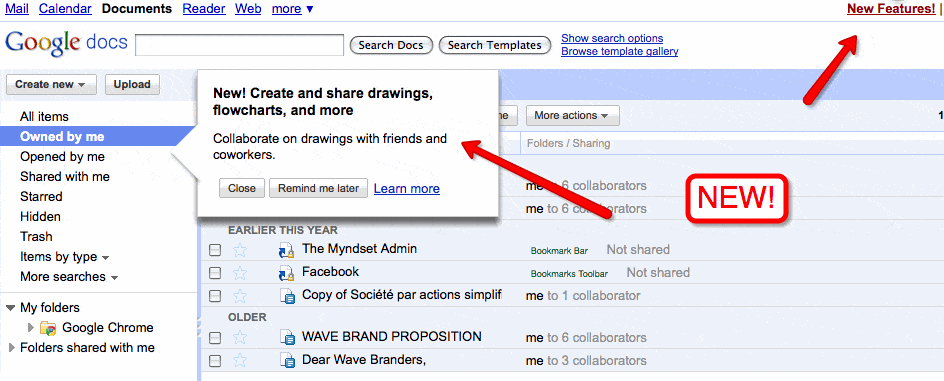Viewport: 944px width, 381px height.
Task: Open the Create new dropdown
Action: tap(51, 84)
